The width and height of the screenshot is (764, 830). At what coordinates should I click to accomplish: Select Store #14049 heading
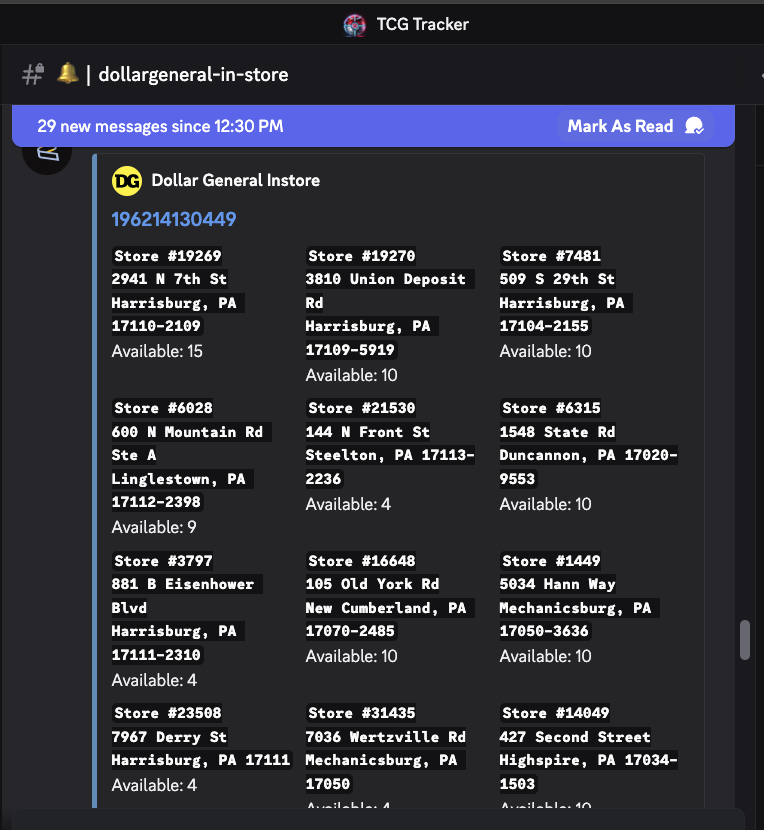tap(555, 712)
